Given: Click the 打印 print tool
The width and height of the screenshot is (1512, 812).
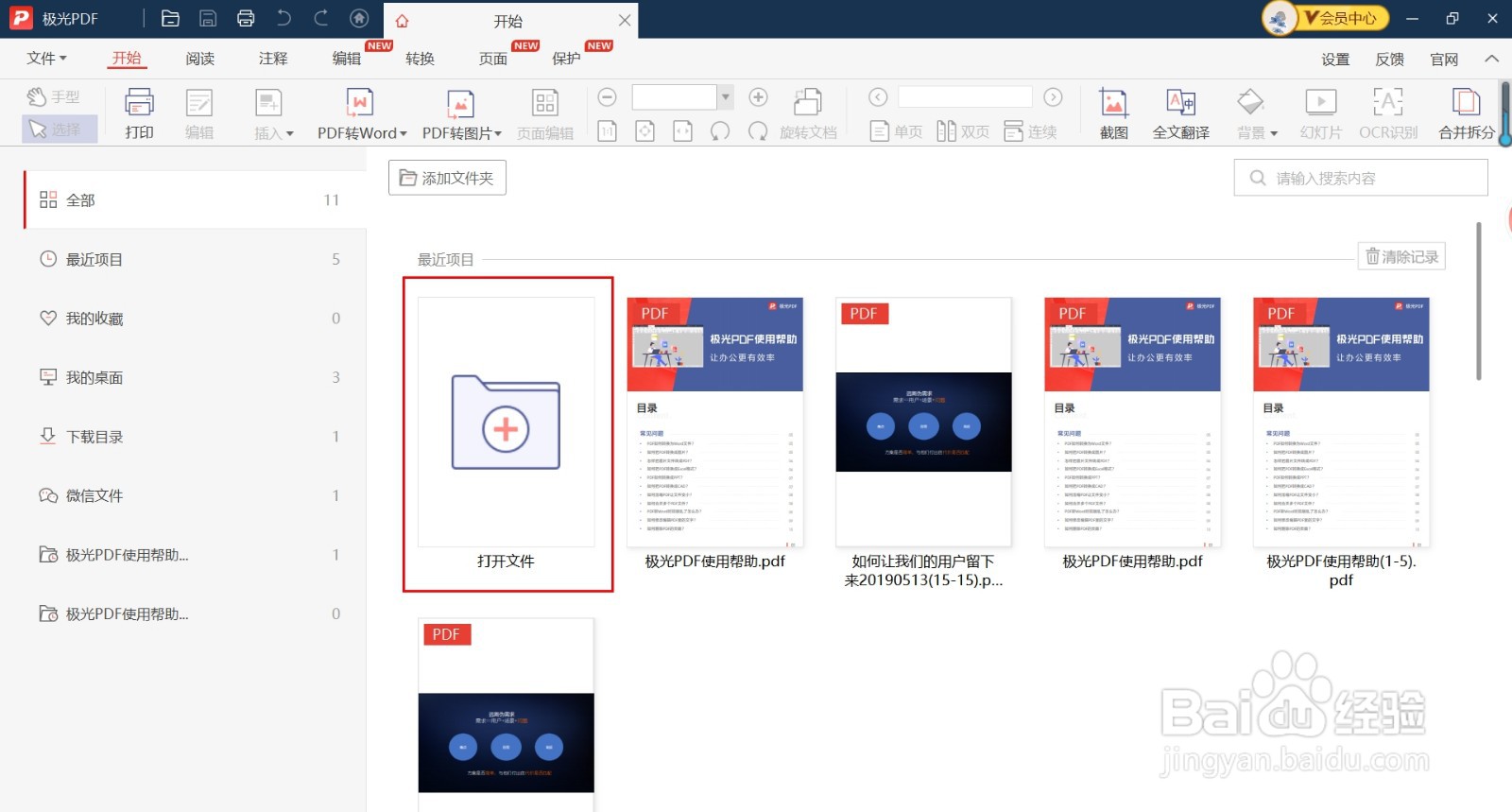Looking at the screenshot, I should pyautogui.click(x=139, y=113).
